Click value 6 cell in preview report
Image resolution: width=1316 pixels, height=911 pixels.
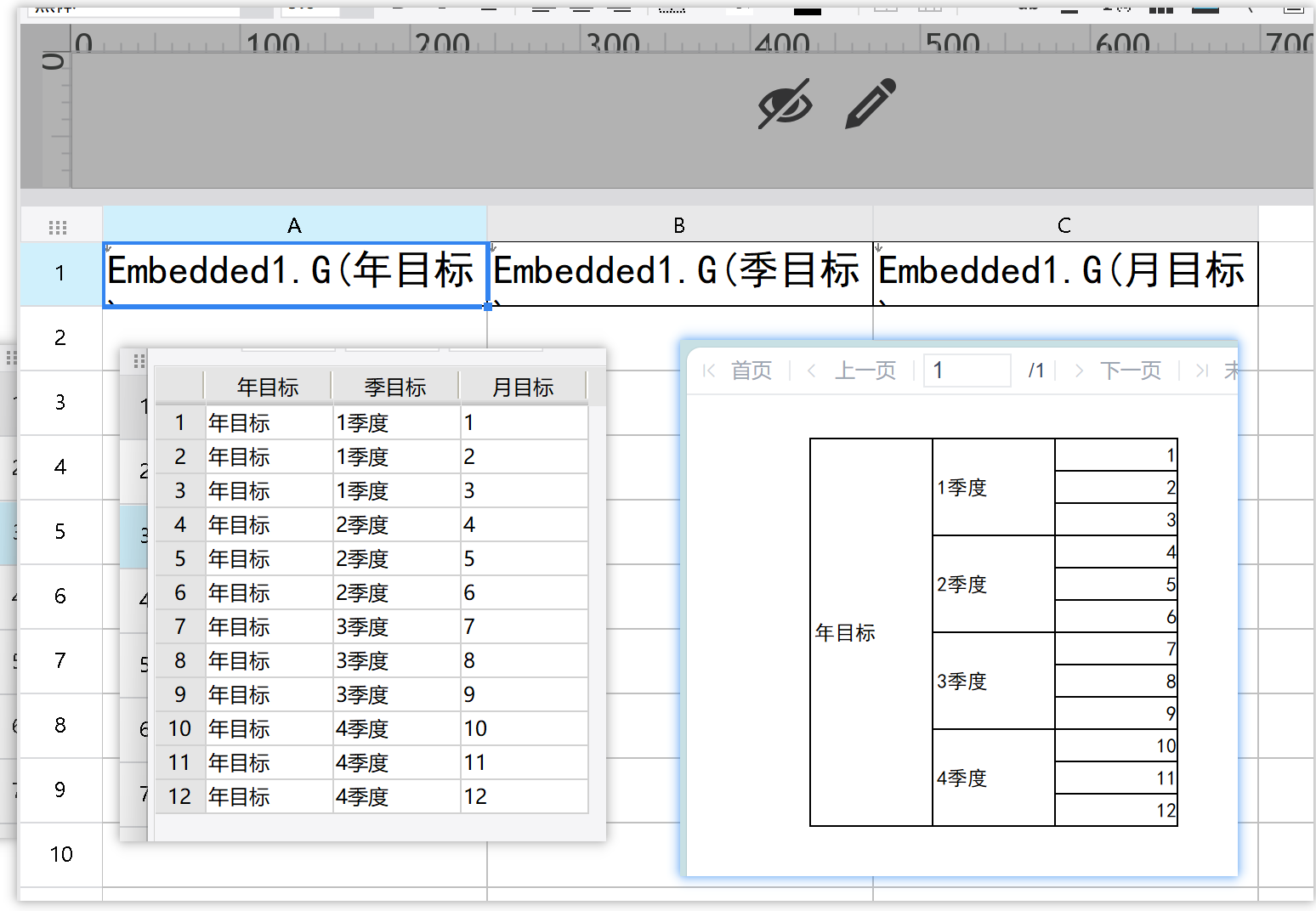click(x=1116, y=617)
